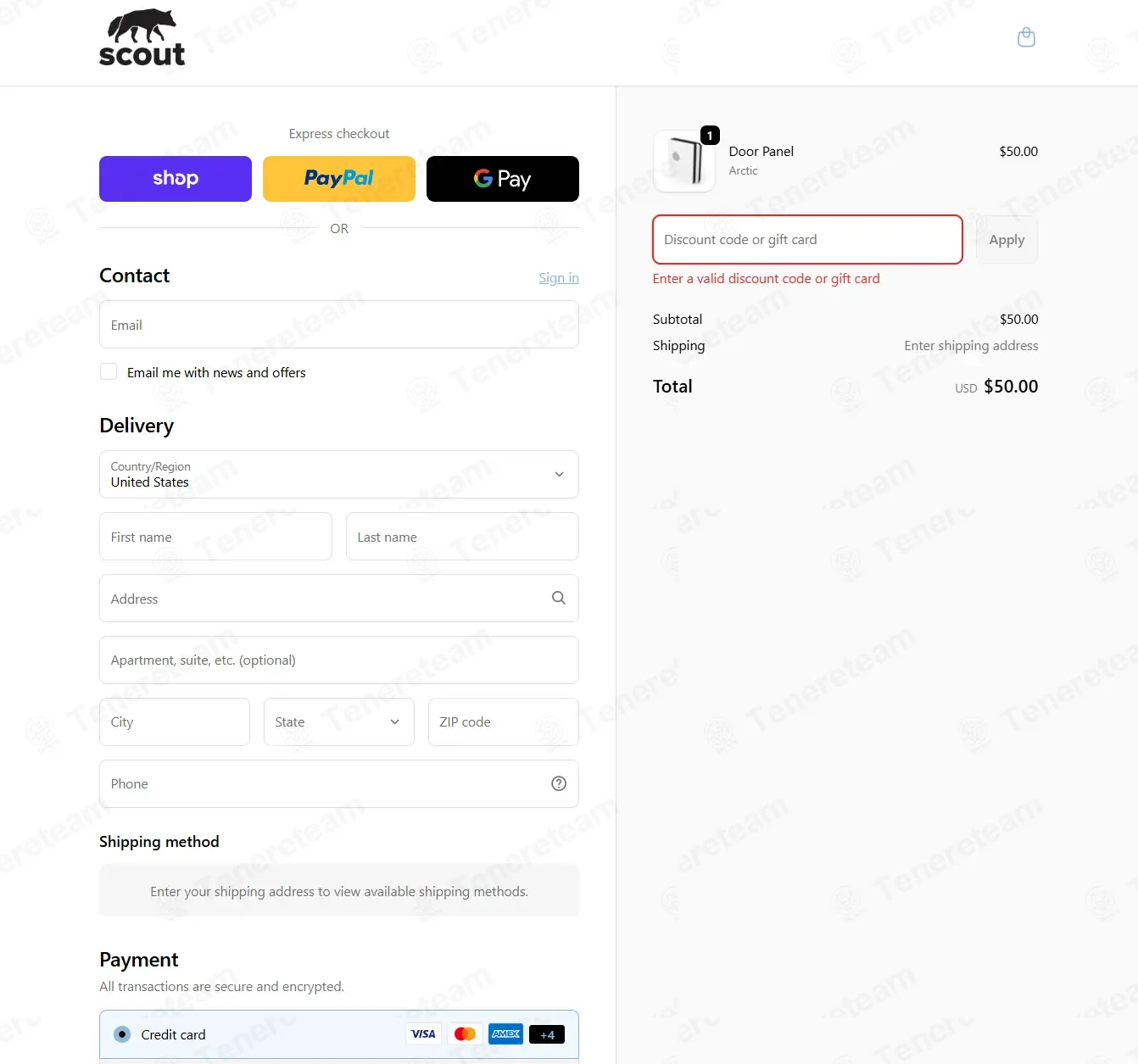Screen dimensions: 1138x1064
Task: Check Email me with news and offers
Action: point(109,371)
